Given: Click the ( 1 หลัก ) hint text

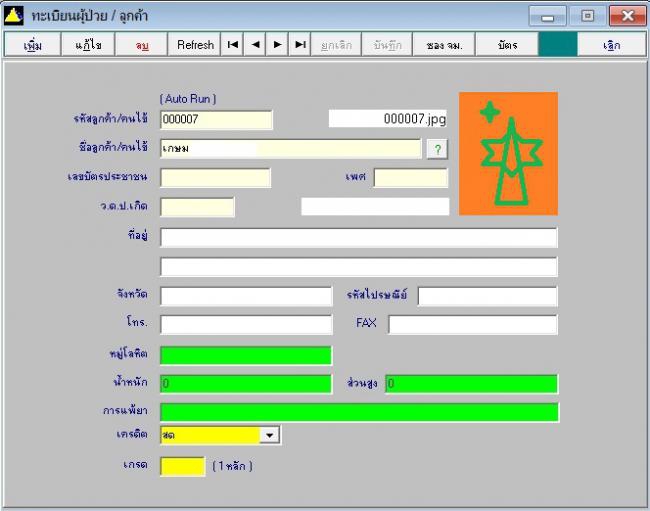Looking at the screenshot, I should click(x=233, y=466).
